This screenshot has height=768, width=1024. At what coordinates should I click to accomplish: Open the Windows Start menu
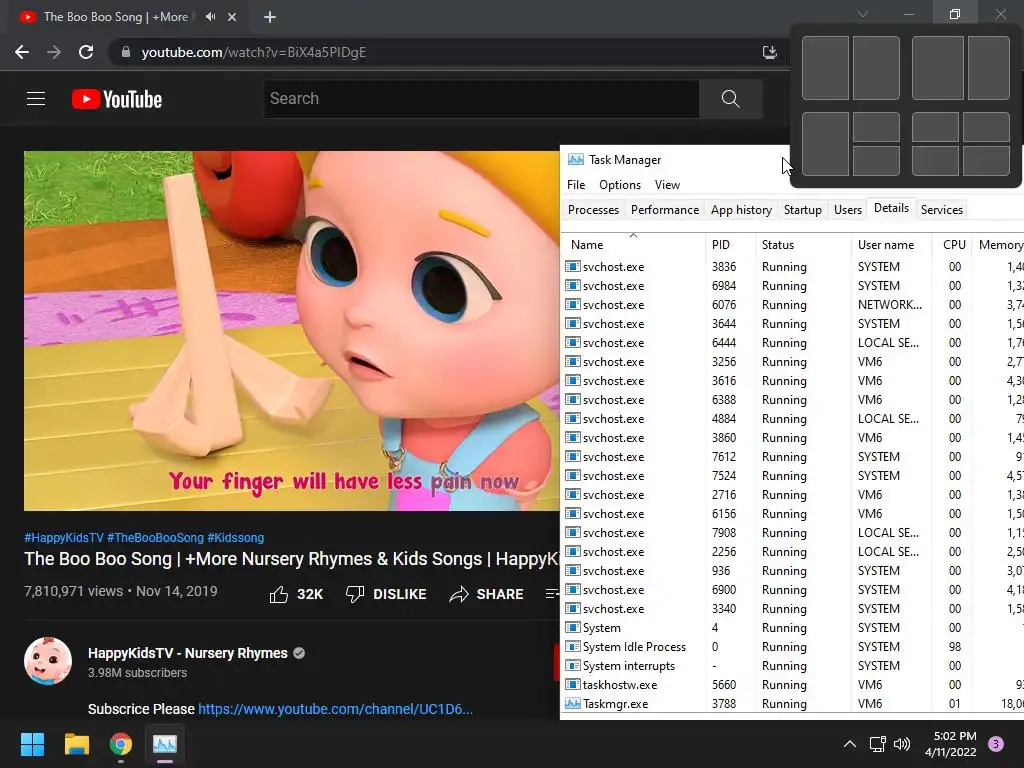(x=32, y=744)
